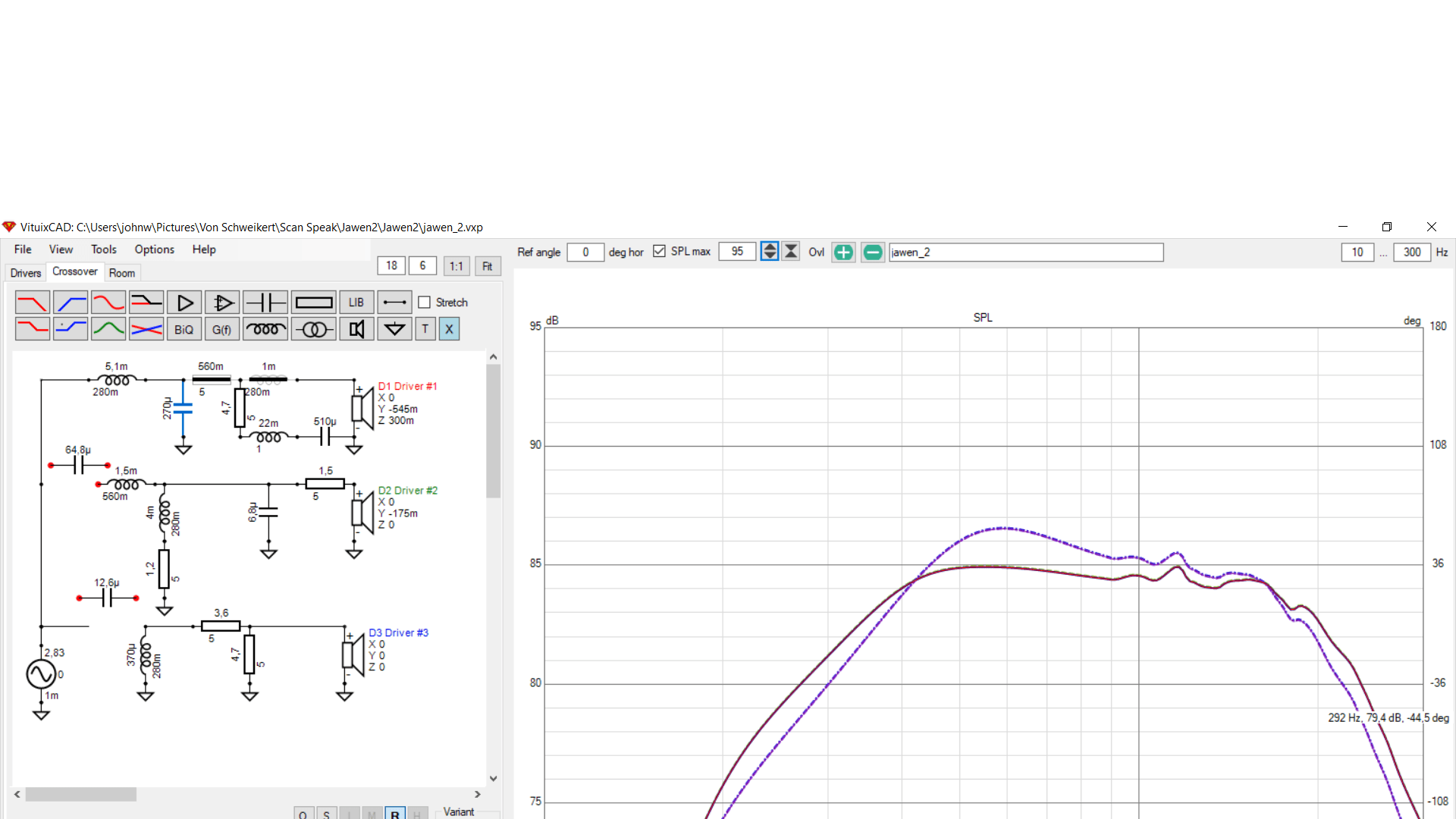Screen dimensions: 1456x819
Task: Open the Options menu
Action: click(155, 249)
